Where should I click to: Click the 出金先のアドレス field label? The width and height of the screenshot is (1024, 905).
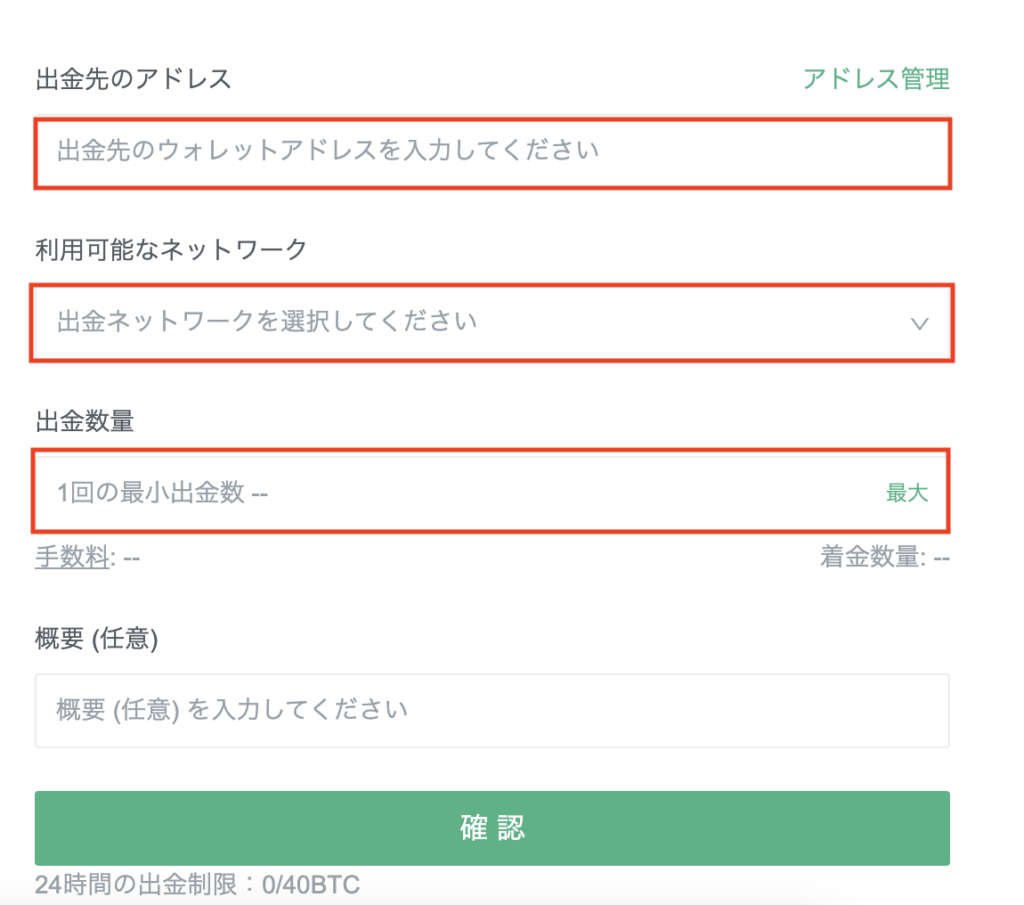tap(133, 79)
